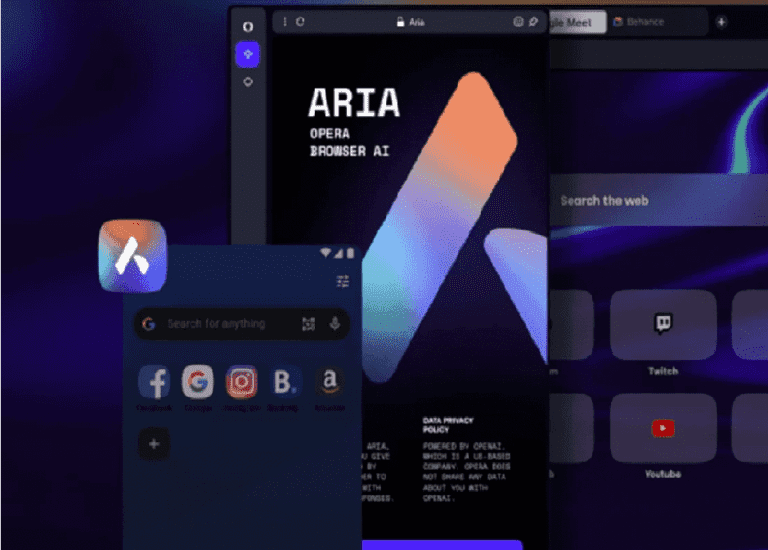The height and width of the screenshot is (550, 768).
Task: Reload the Aria panel
Action: [x=300, y=22]
